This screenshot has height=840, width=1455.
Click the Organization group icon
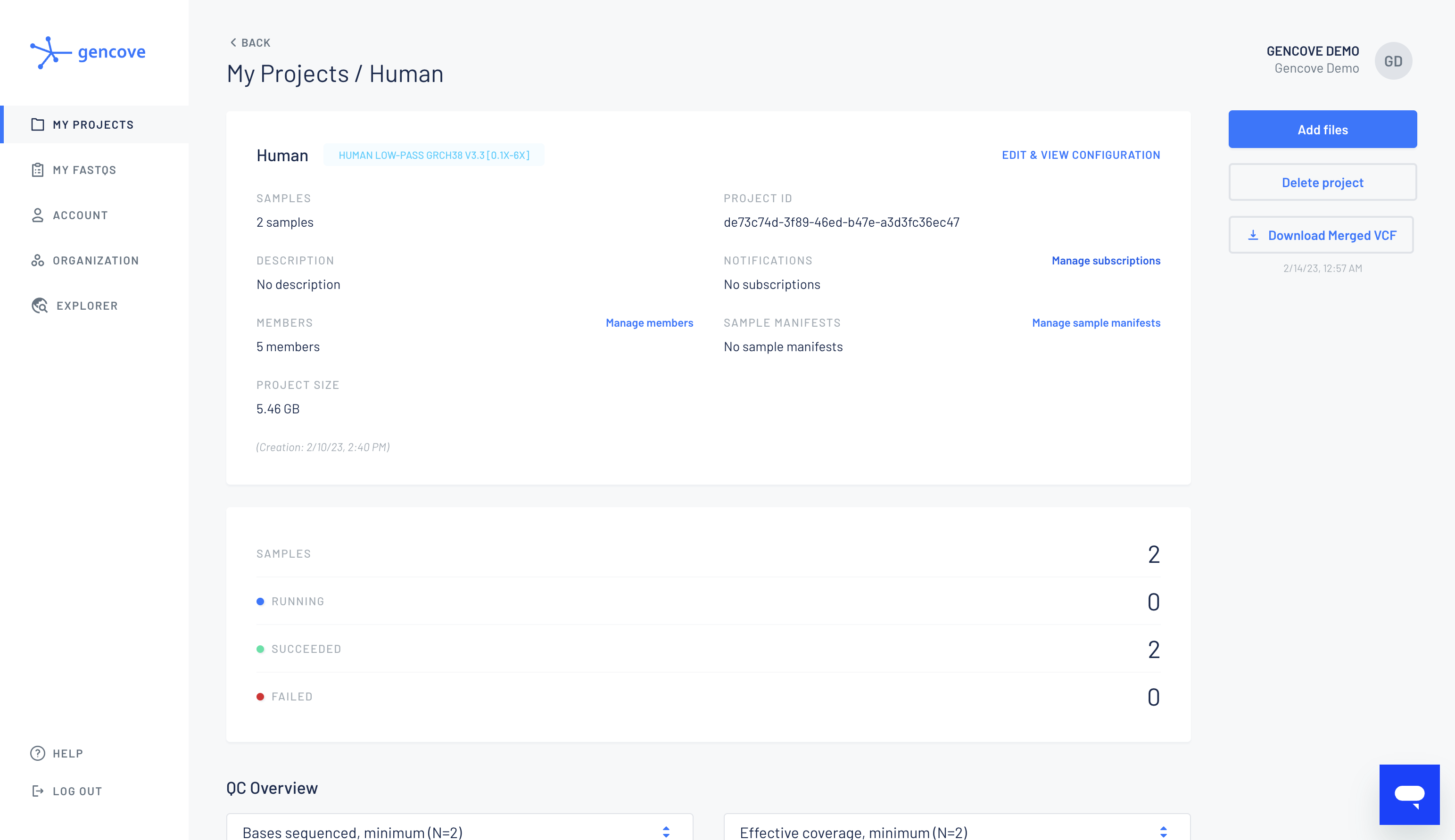click(38, 260)
